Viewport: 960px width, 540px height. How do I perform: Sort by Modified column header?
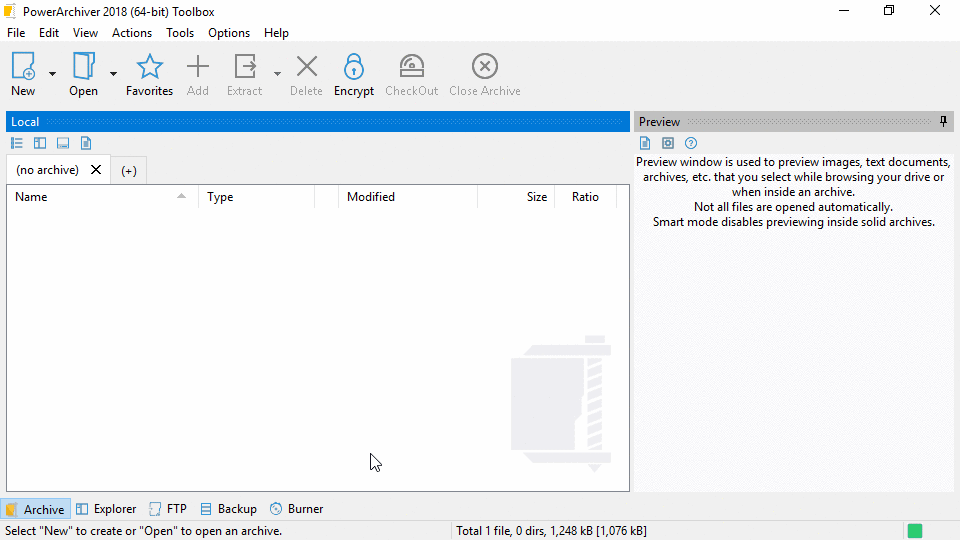tap(408, 197)
